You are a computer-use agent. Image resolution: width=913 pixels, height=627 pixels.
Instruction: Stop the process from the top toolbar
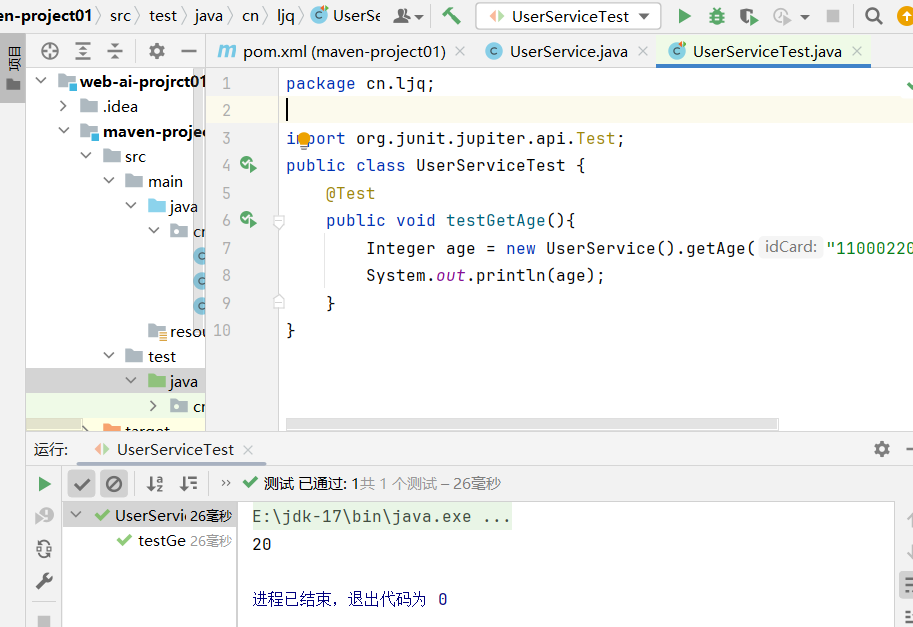[833, 16]
